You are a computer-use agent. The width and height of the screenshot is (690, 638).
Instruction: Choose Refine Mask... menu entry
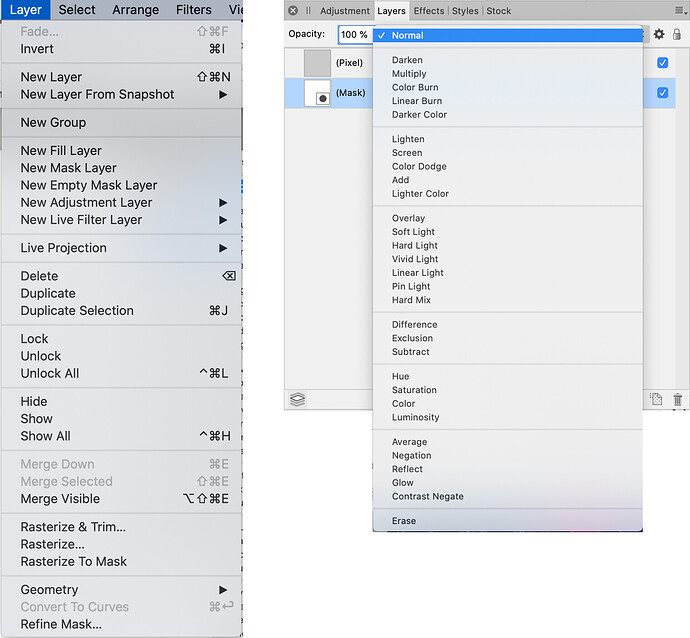point(122,624)
